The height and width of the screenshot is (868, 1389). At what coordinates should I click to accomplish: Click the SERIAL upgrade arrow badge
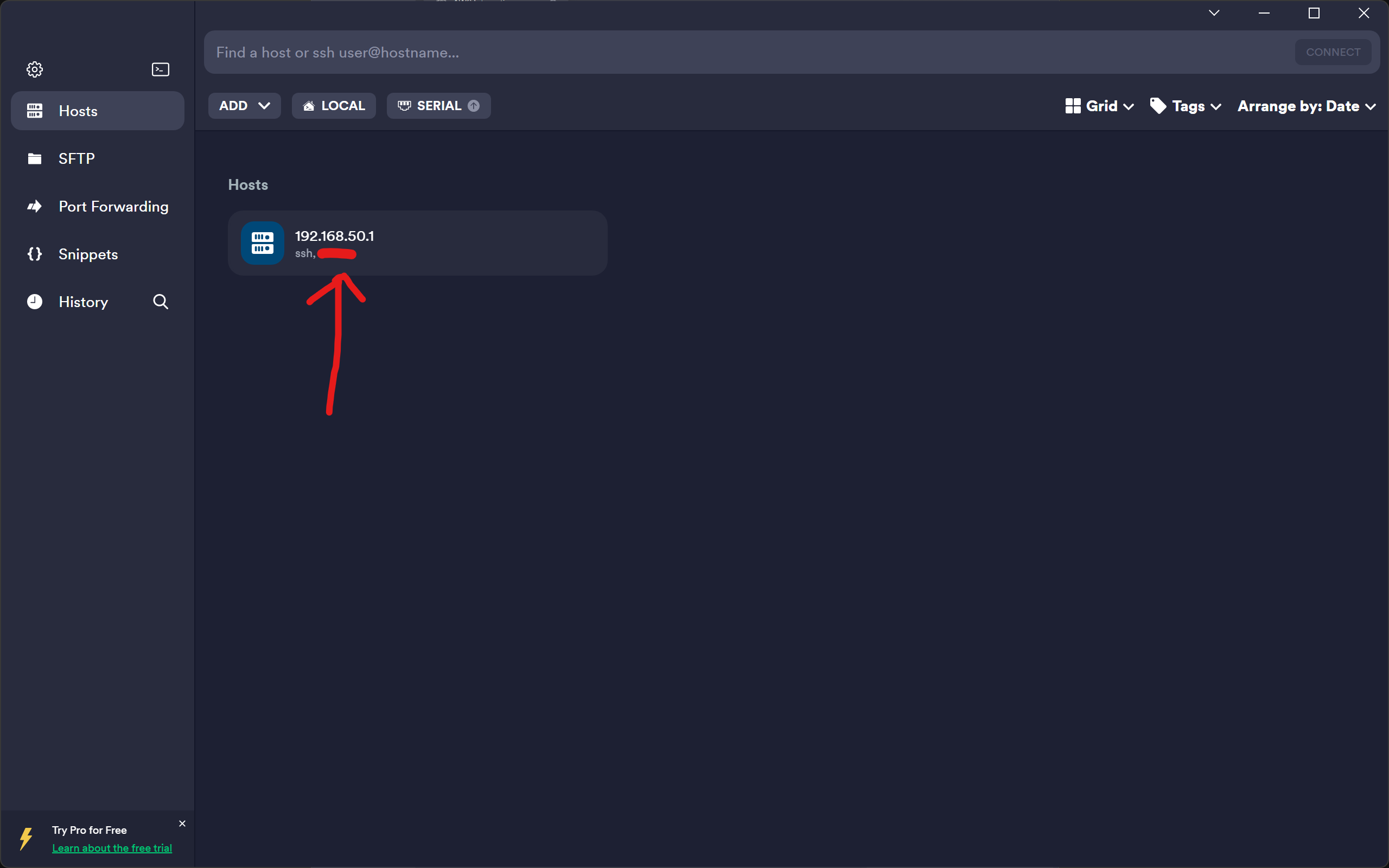[x=474, y=106]
